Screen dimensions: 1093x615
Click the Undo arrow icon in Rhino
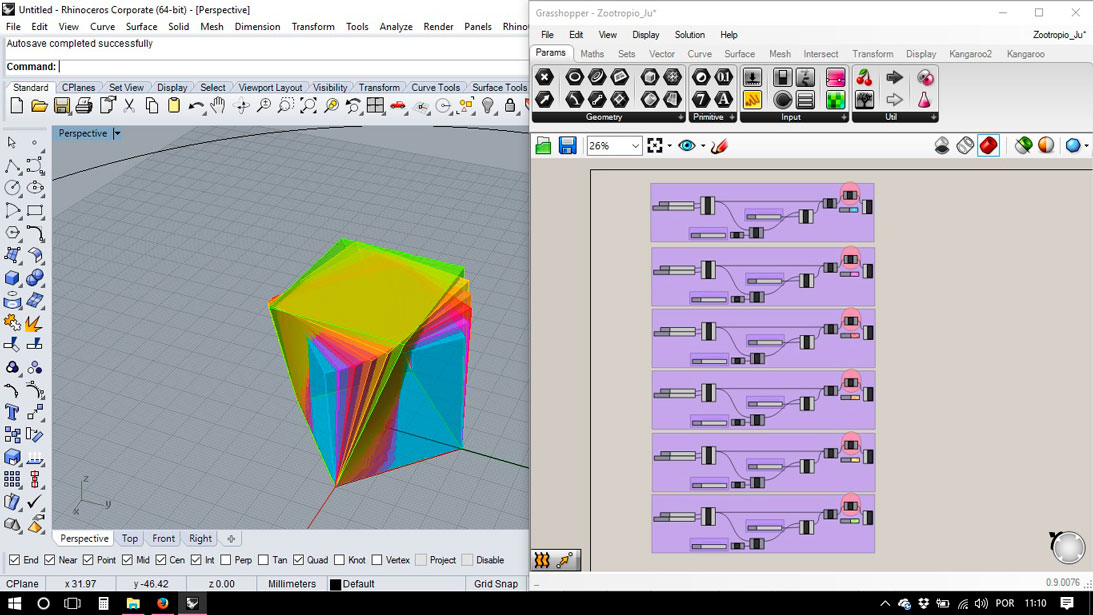click(196, 106)
